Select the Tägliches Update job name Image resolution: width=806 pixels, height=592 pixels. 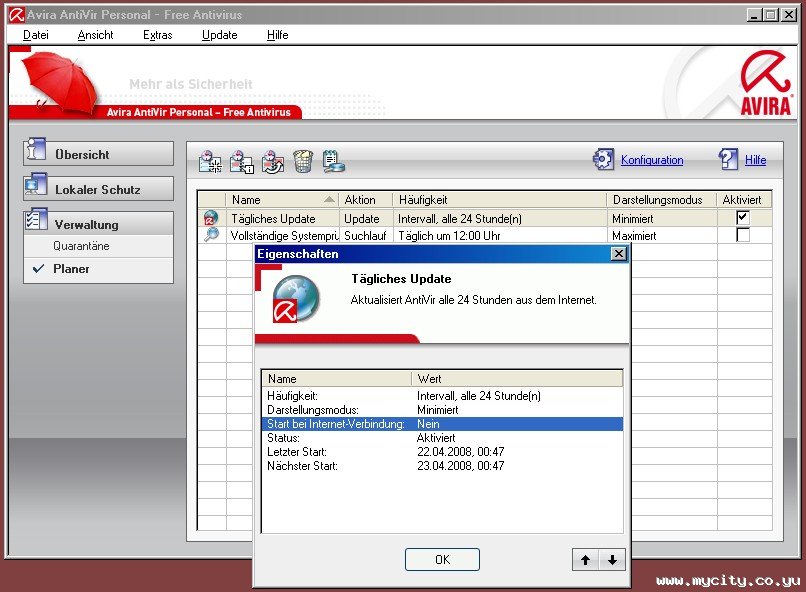[273, 218]
